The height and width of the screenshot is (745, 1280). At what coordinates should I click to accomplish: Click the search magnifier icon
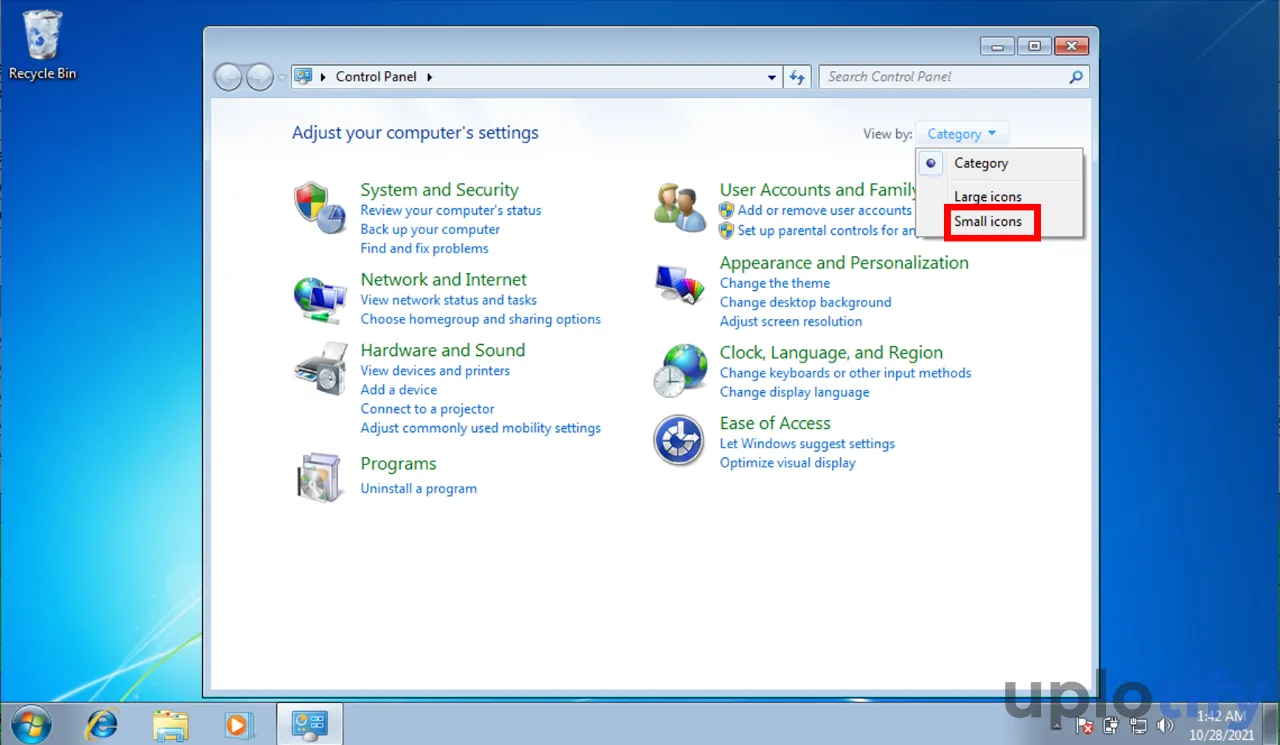tap(1076, 77)
